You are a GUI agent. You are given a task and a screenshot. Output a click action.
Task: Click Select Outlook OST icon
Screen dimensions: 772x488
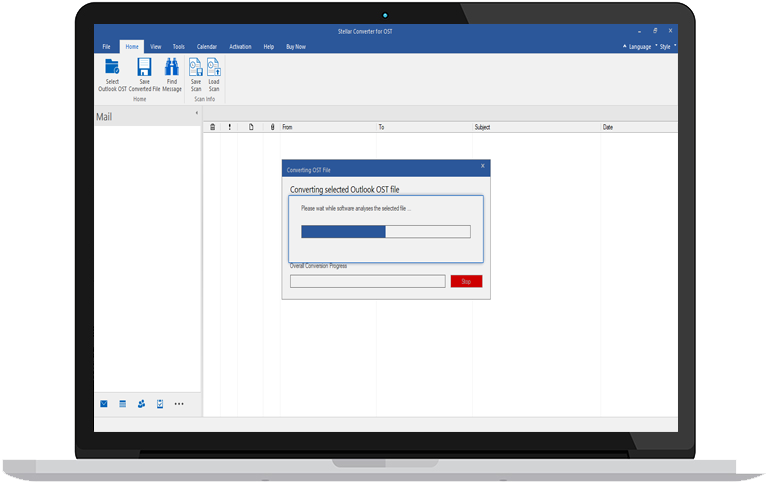tap(112, 67)
